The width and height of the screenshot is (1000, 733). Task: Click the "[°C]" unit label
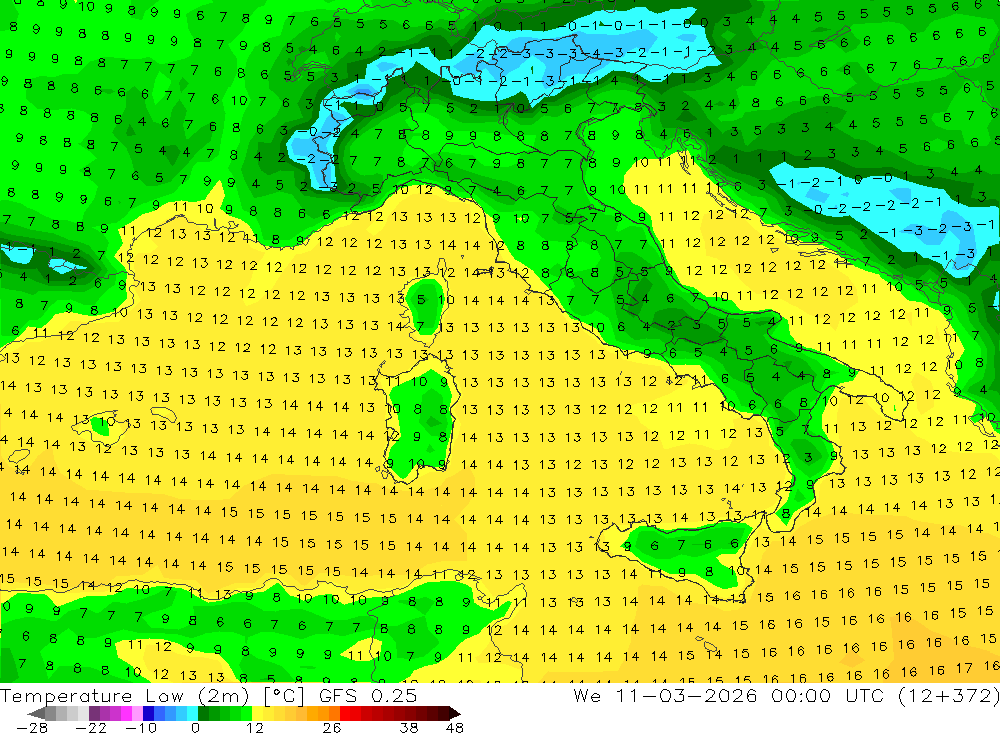click(x=284, y=697)
